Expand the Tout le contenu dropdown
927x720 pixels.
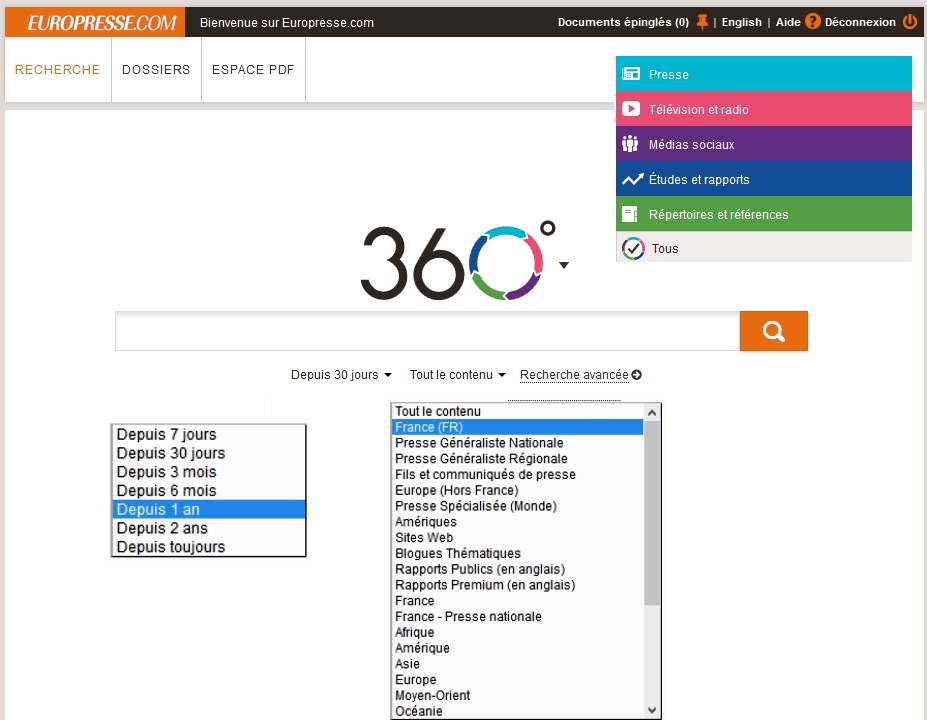[x=457, y=375]
